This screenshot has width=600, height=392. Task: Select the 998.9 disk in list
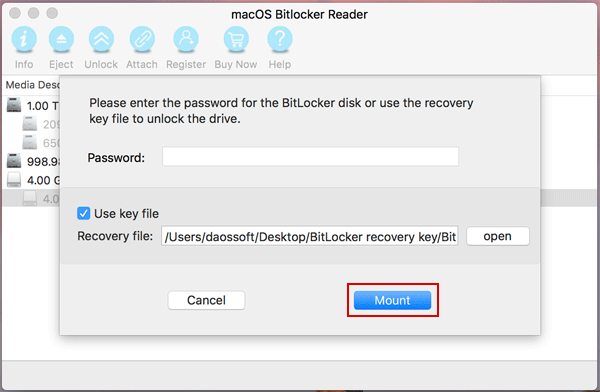[33, 161]
